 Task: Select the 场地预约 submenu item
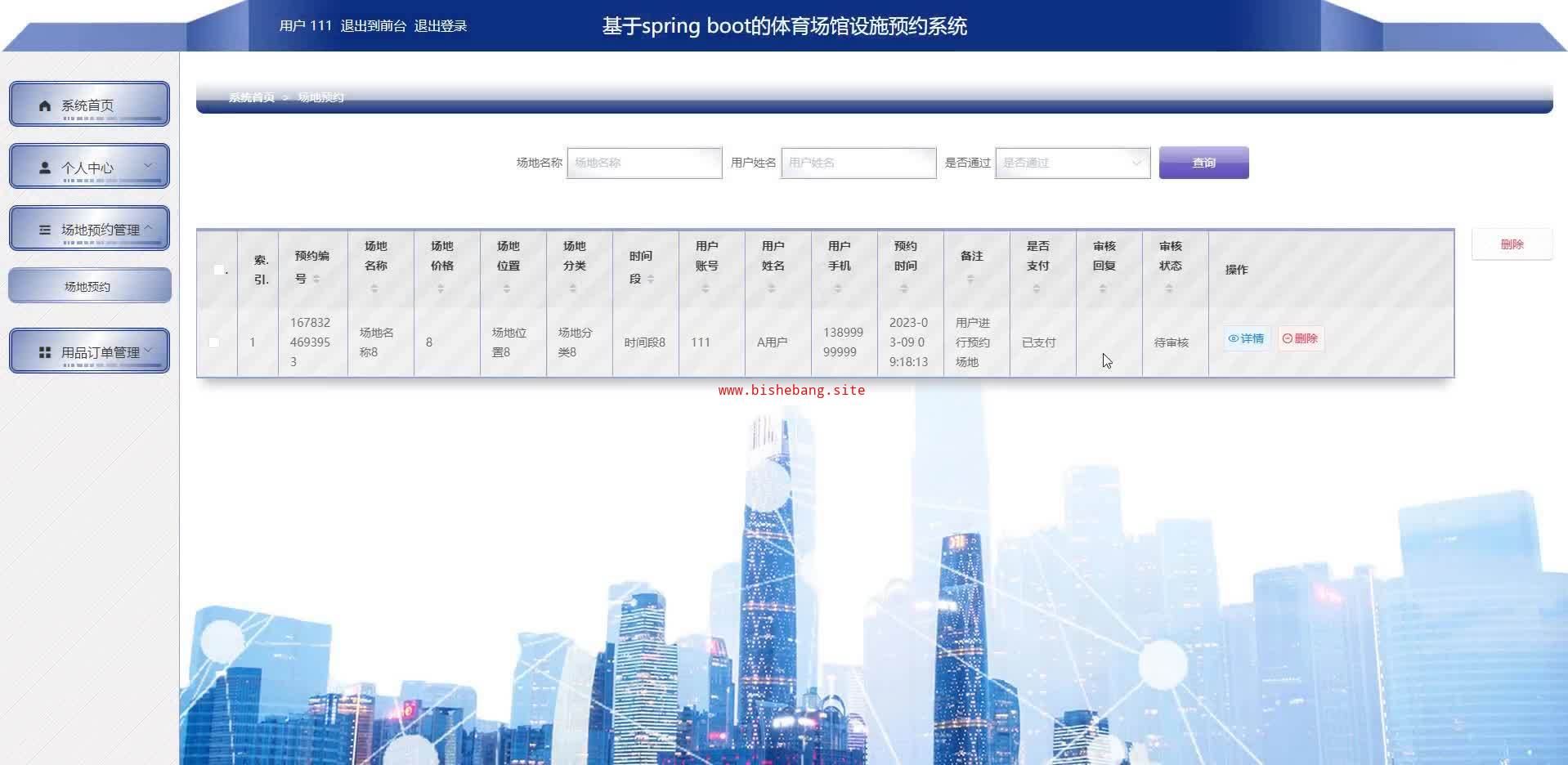(x=89, y=286)
